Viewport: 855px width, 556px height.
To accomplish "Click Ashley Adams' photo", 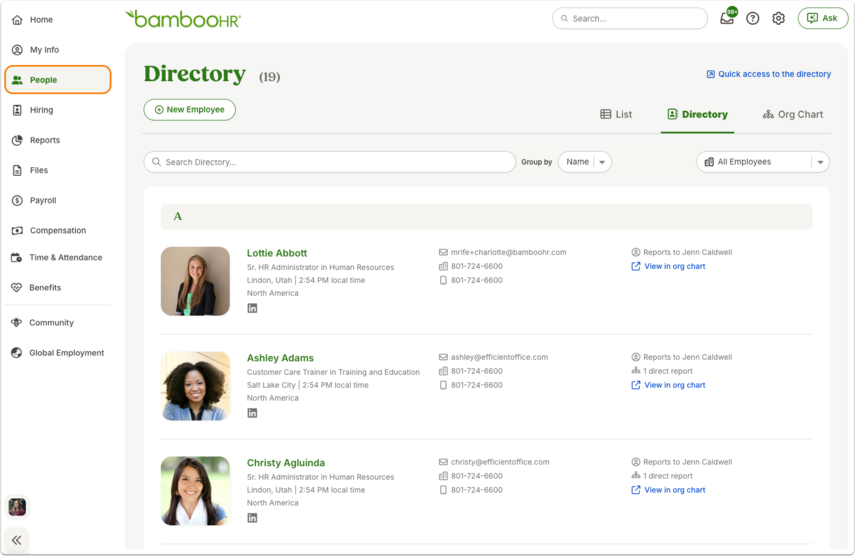I will [x=195, y=386].
